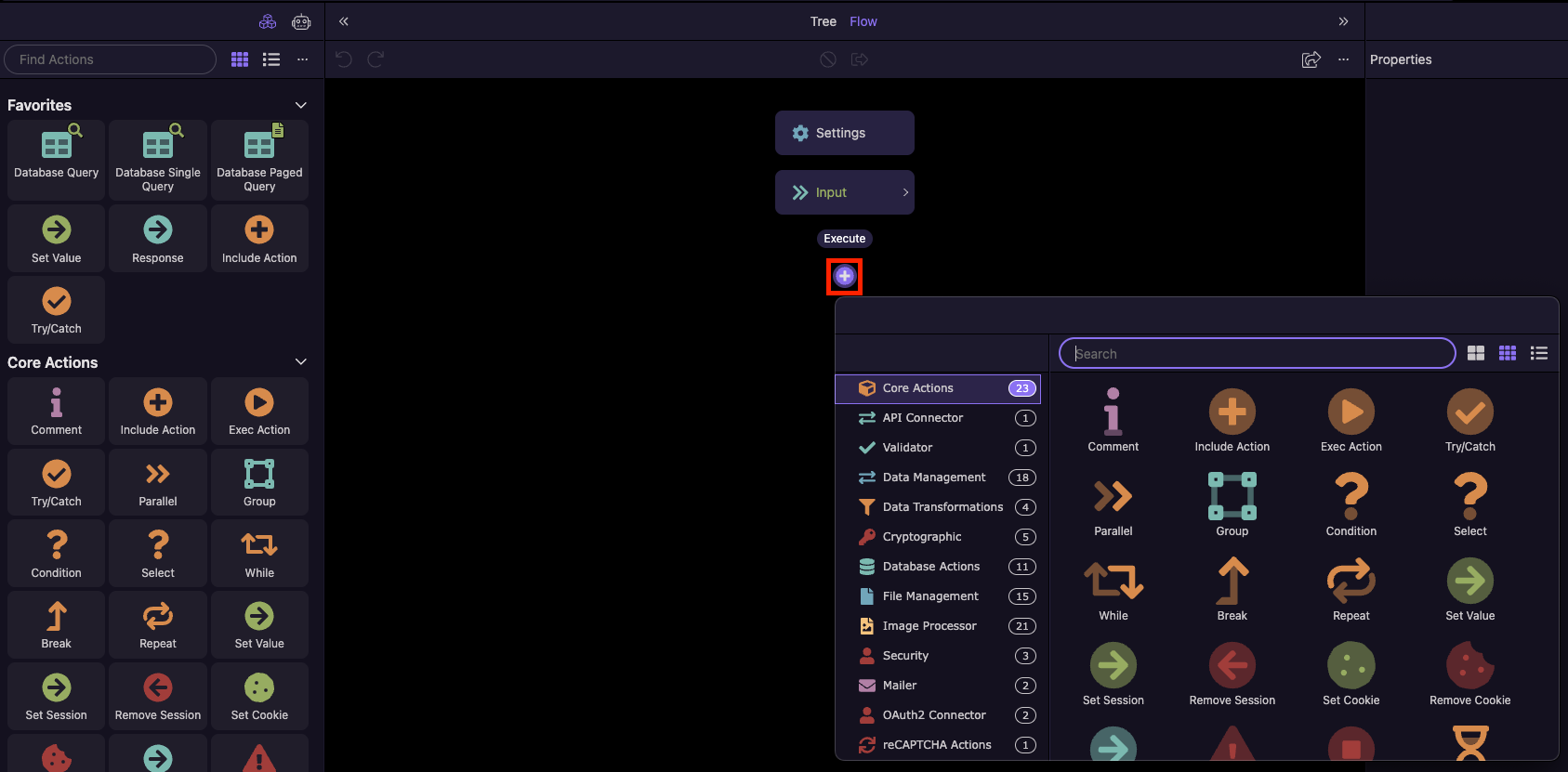Select the Try/Catch action in popup grid
1568x772 pixels.
pyautogui.click(x=1469, y=421)
